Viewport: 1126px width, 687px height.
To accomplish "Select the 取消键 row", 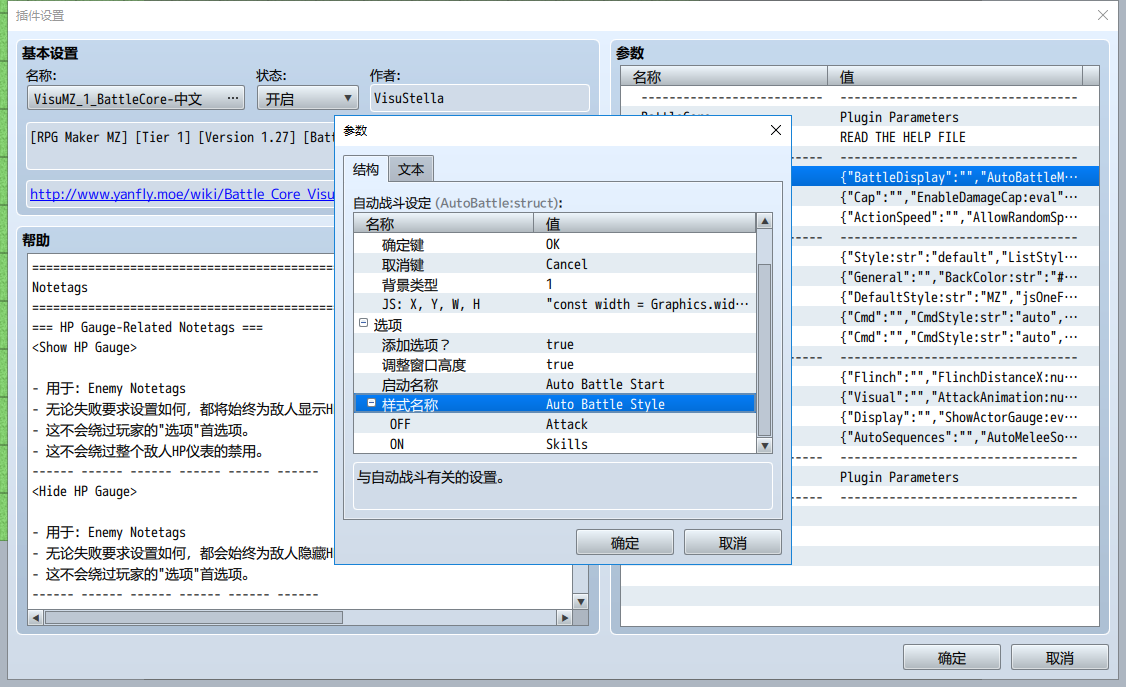I will [x=554, y=264].
